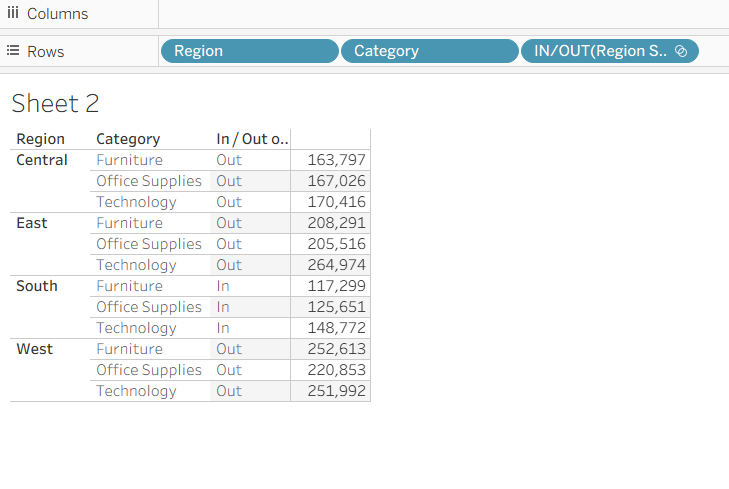Click the value 264,974 cell

[x=337, y=265]
